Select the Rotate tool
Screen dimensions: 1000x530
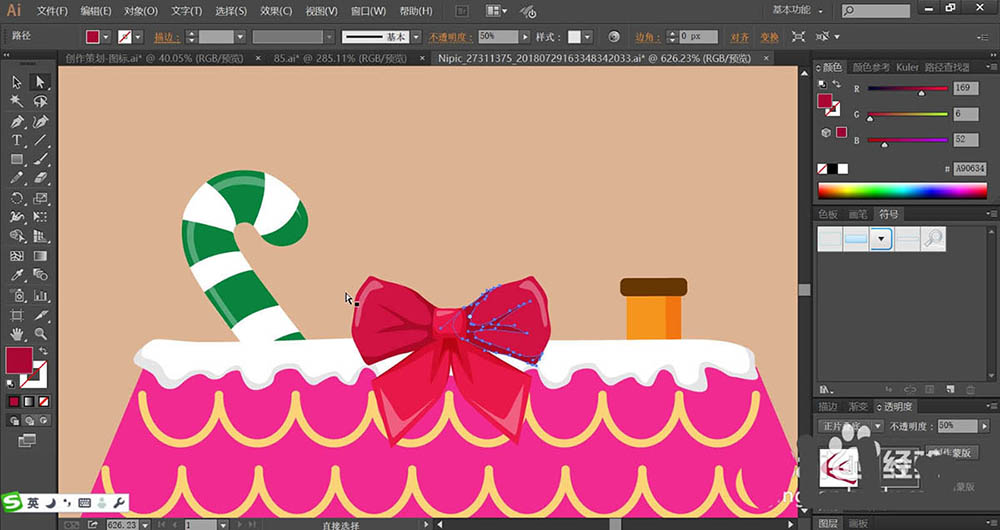(x=17, y=198)
